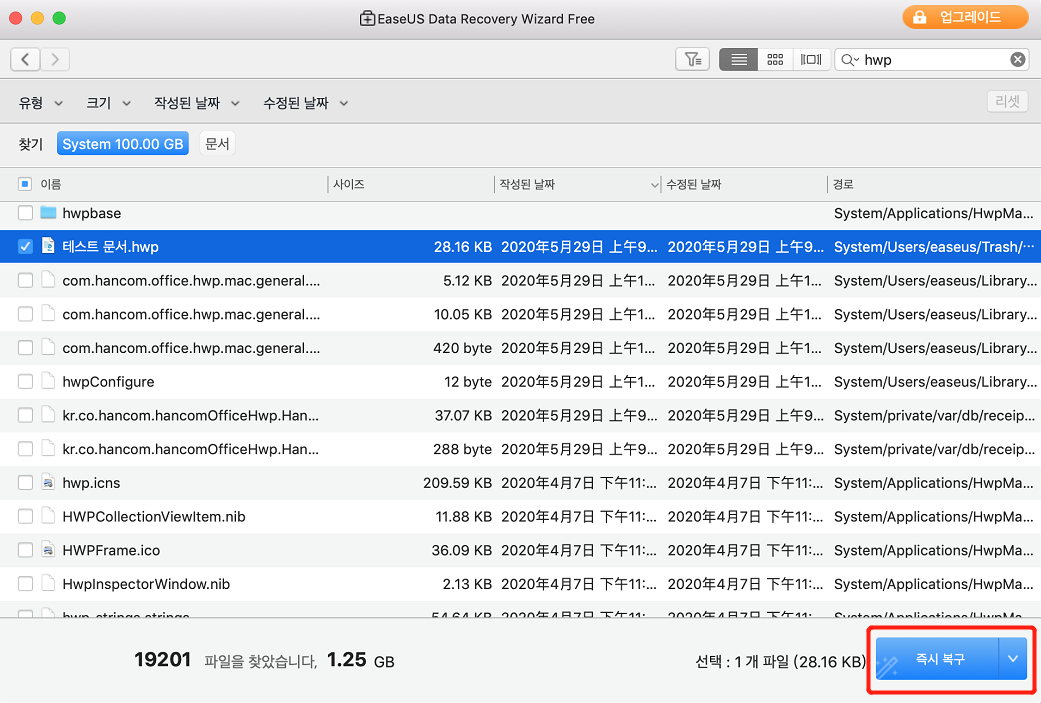This screenshot has width=1041, height=703.
Task: Select the hwp.icns file name
Action: tap(91, 483)
